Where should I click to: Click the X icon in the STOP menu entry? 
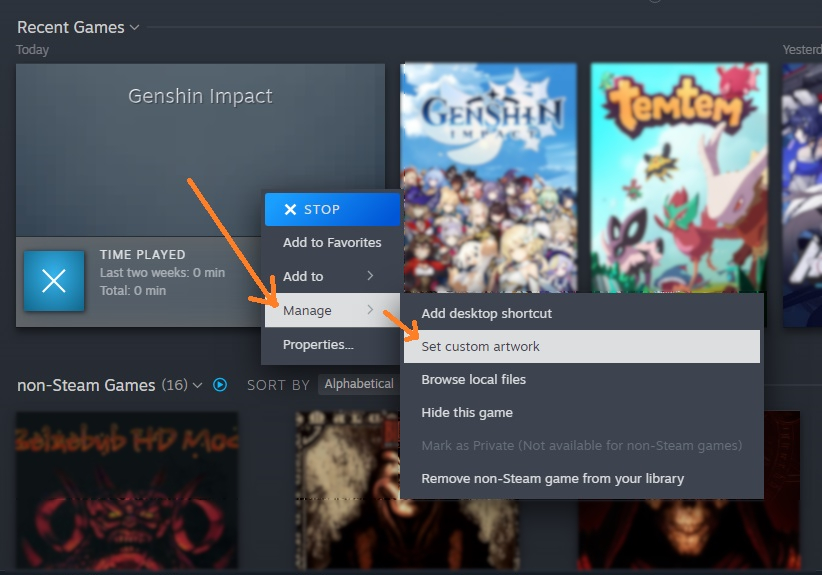(290, 210)
